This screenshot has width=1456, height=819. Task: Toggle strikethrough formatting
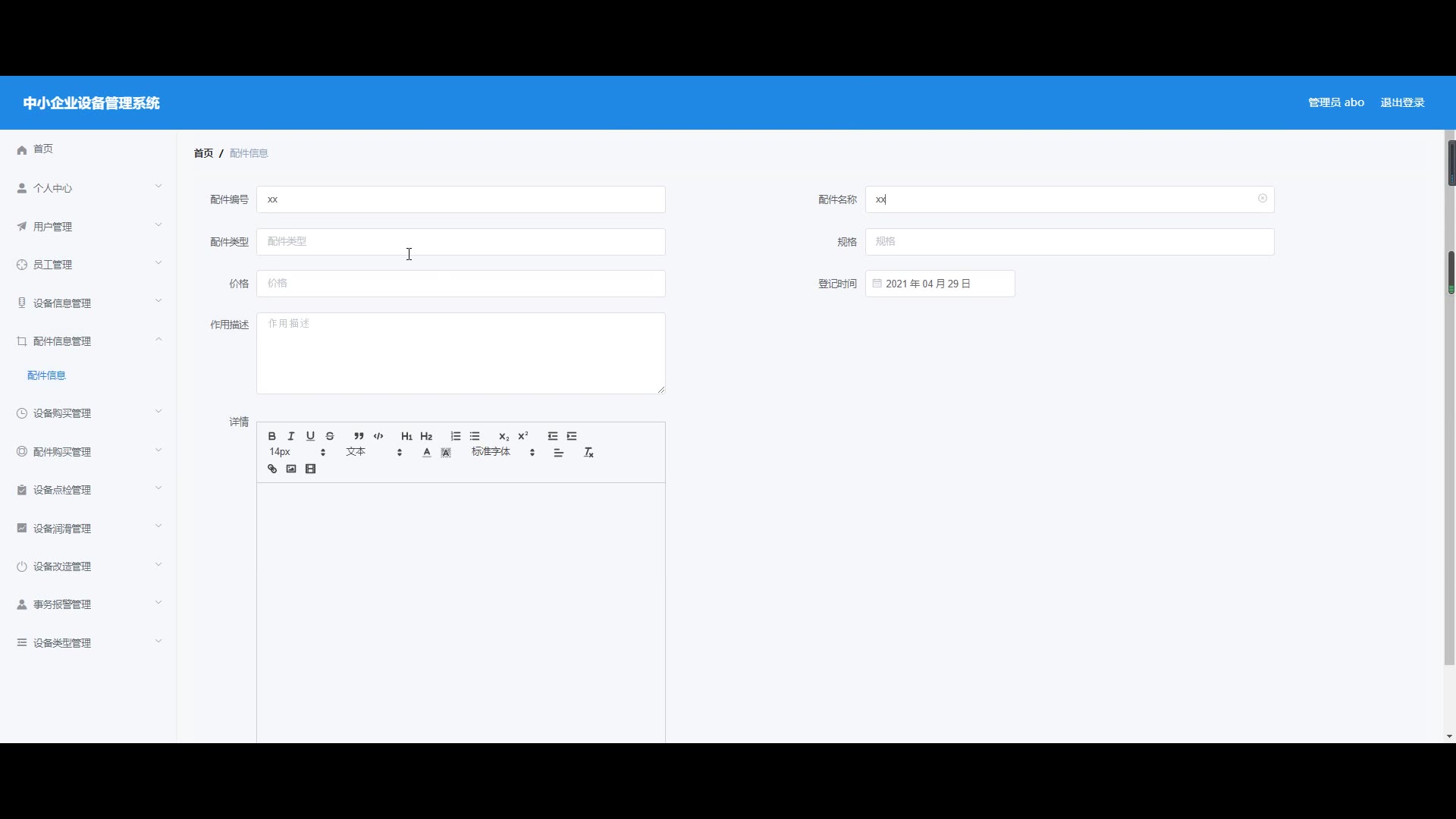[330, 436]
